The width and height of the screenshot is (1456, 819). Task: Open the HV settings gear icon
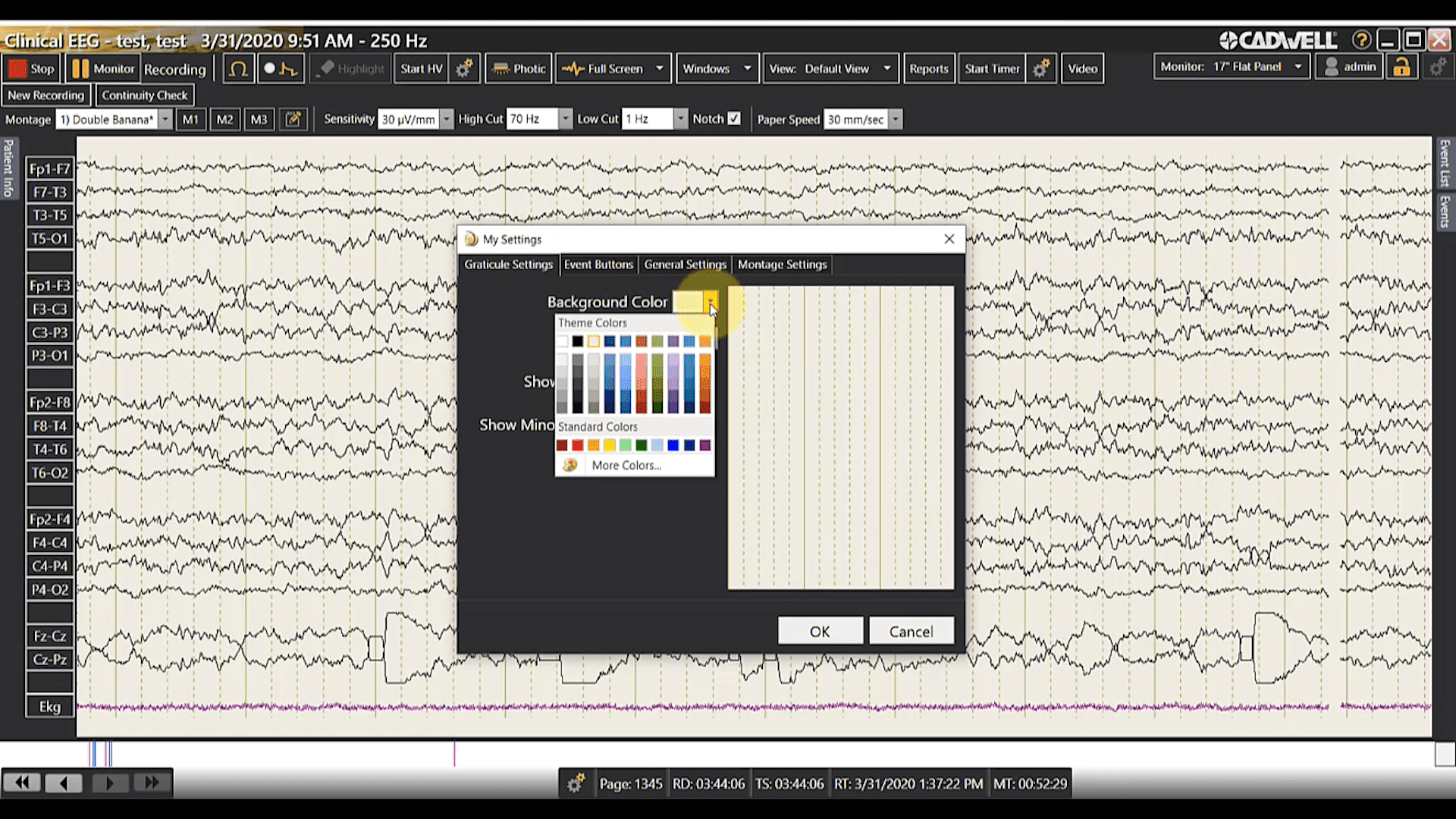coord(464,69)
